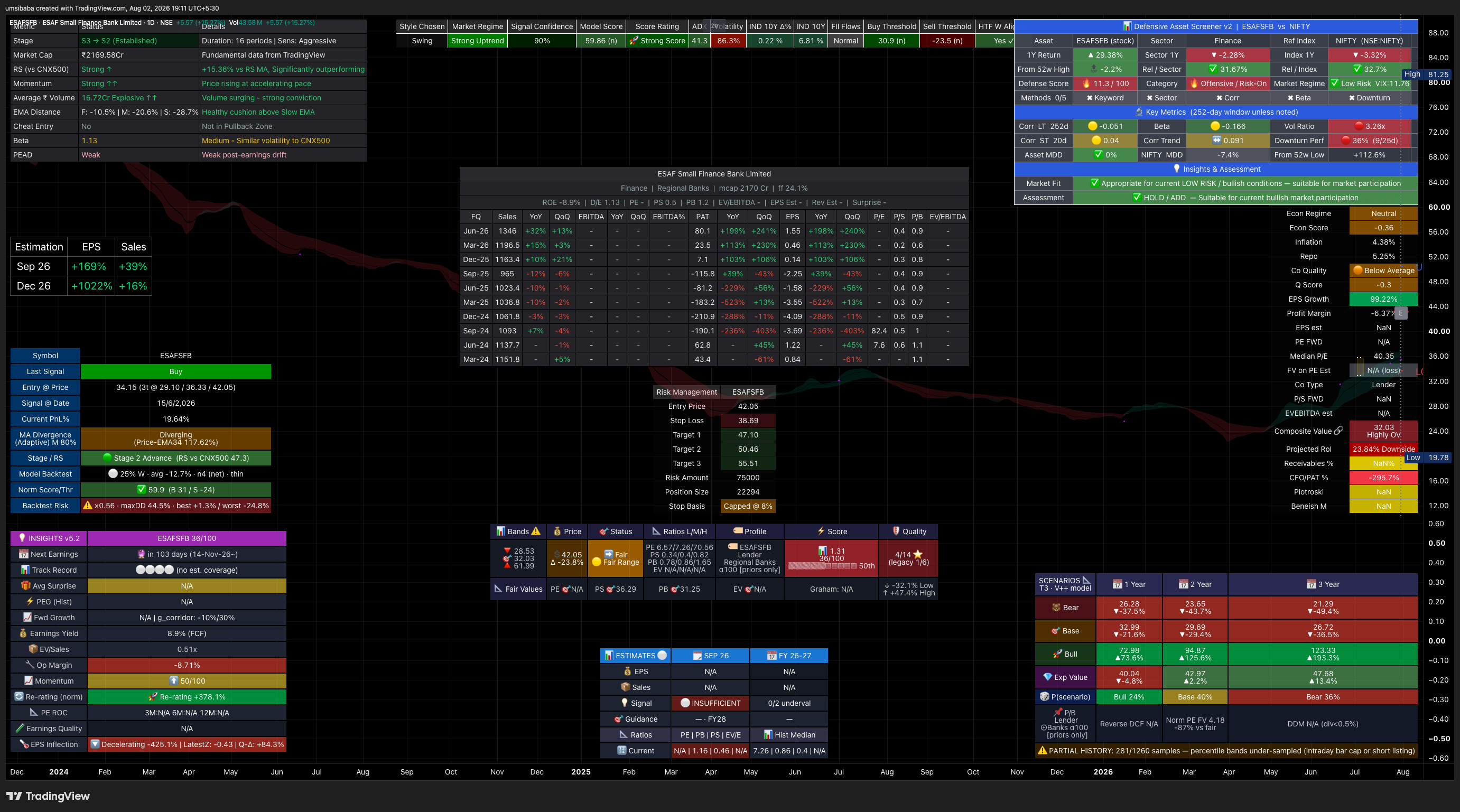The width and height of the screenshot is (1460, 812).
Task: Select the '₹2169.58Cr' Market Cap value
Action: 103,55
